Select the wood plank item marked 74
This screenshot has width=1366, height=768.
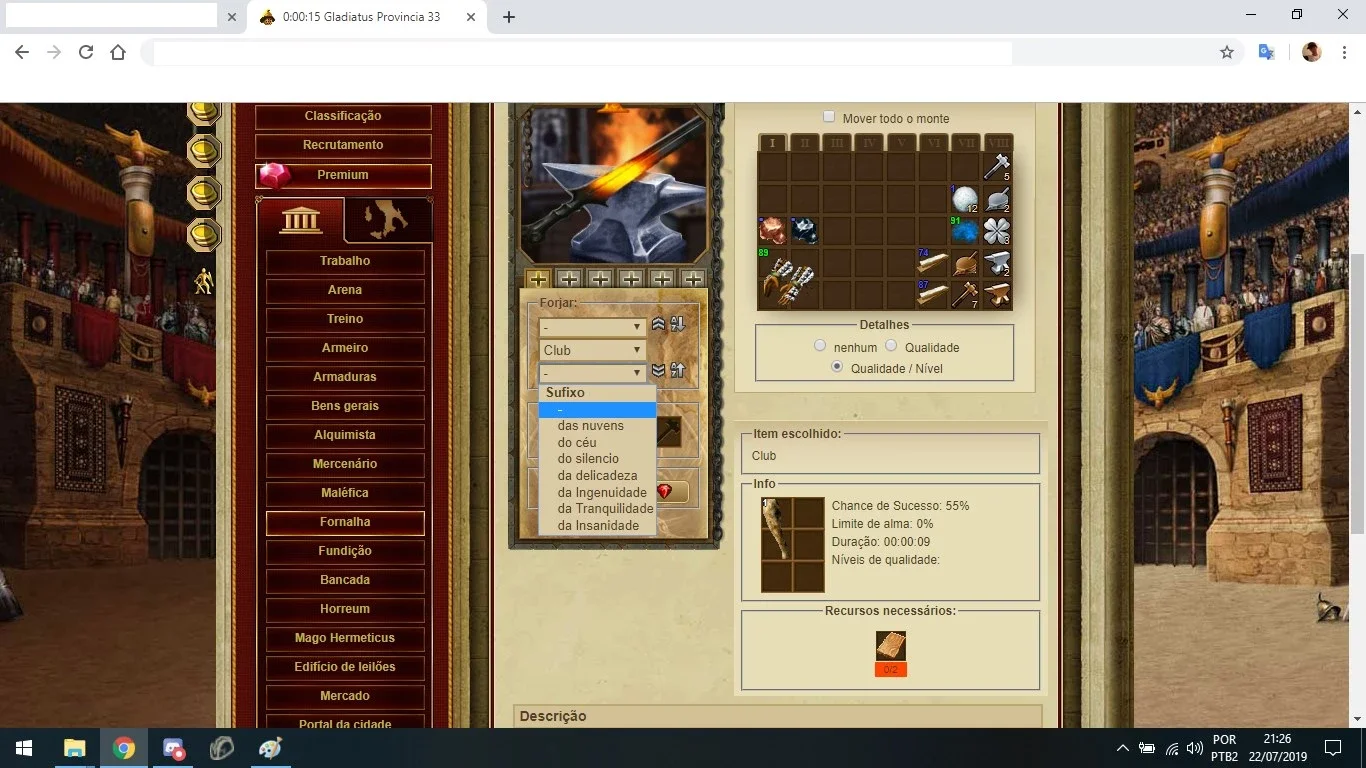(x=932, y=263)
